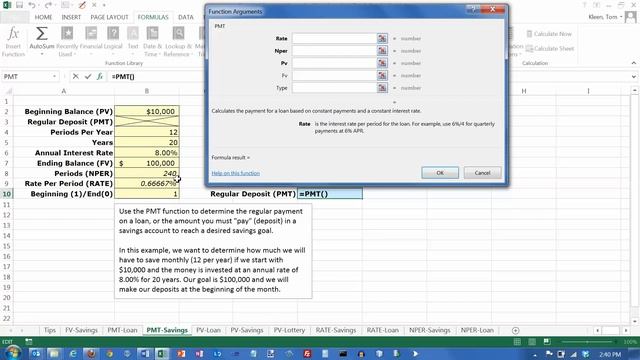Open the Financial functions icon

pos(91,33)
